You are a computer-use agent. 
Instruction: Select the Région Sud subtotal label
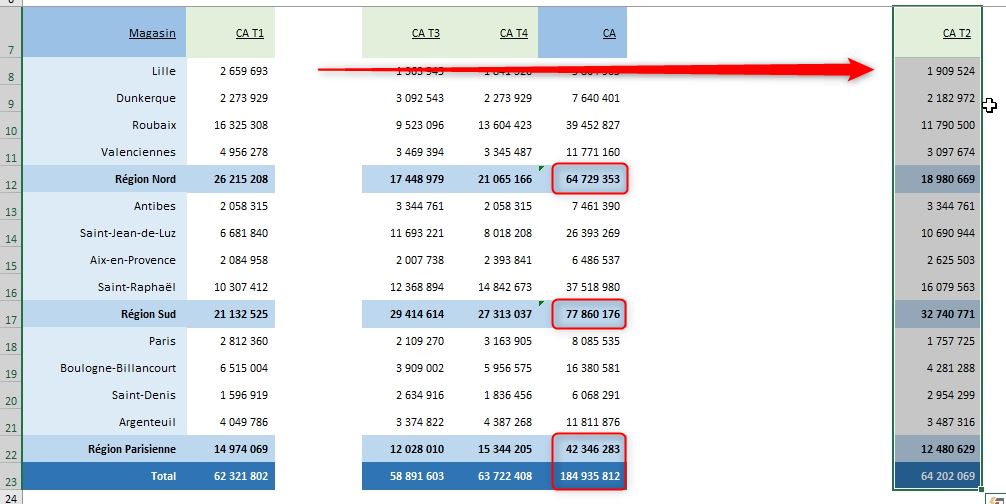tap(105, 314)
